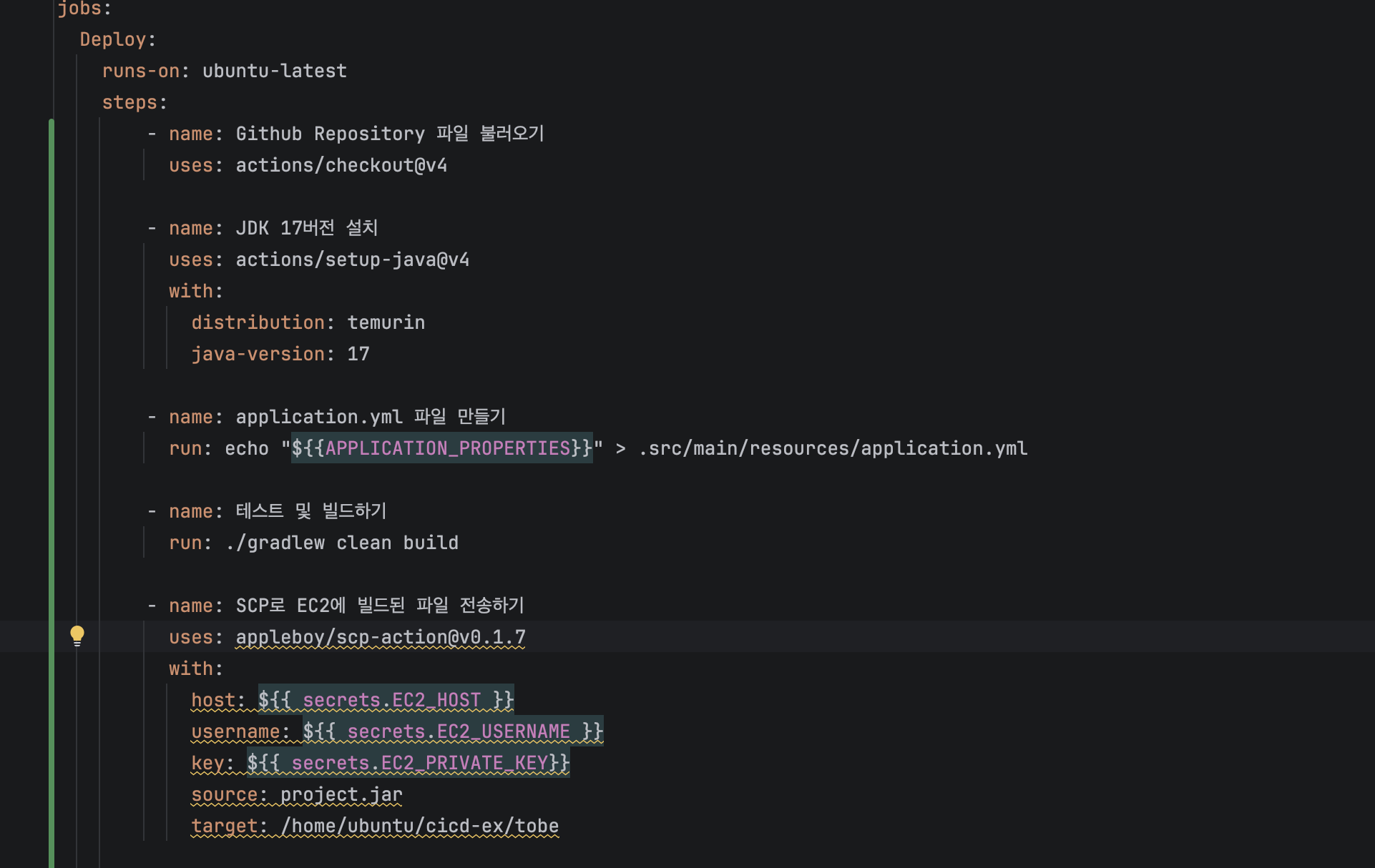Click the steps: key
The width and height of the screenshot is (1375, 868).
134,102
